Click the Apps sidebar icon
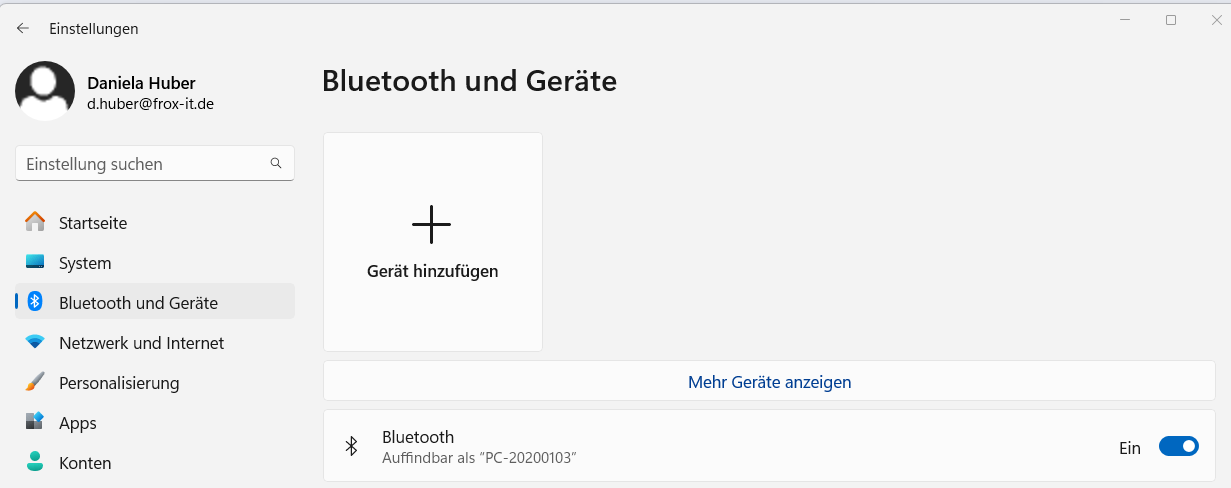The height and width of the screenshot is (488, 1231). pos(35,422)
